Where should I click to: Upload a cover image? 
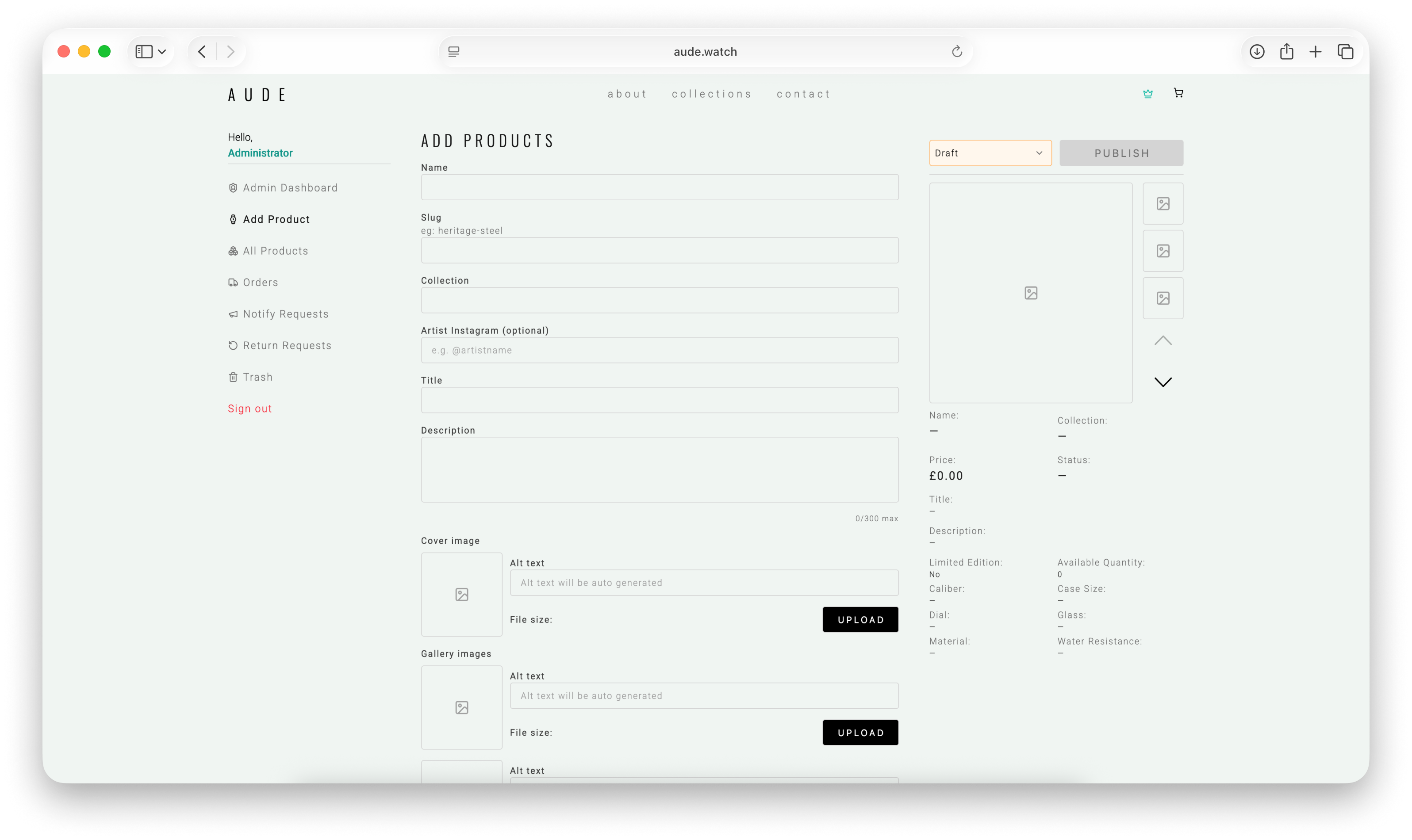860,619
